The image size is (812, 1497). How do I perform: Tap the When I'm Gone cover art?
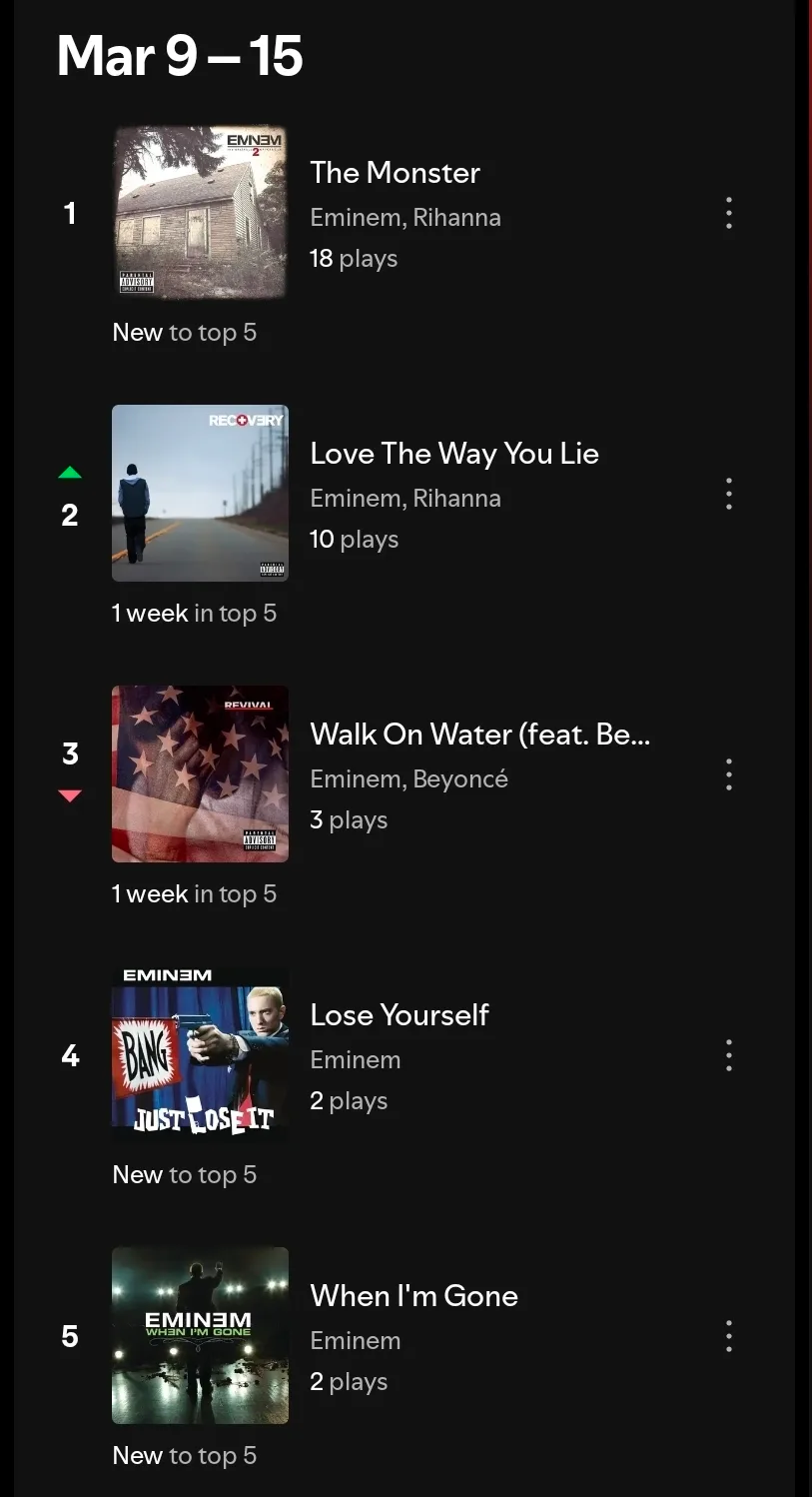[x=200, y=1335]
